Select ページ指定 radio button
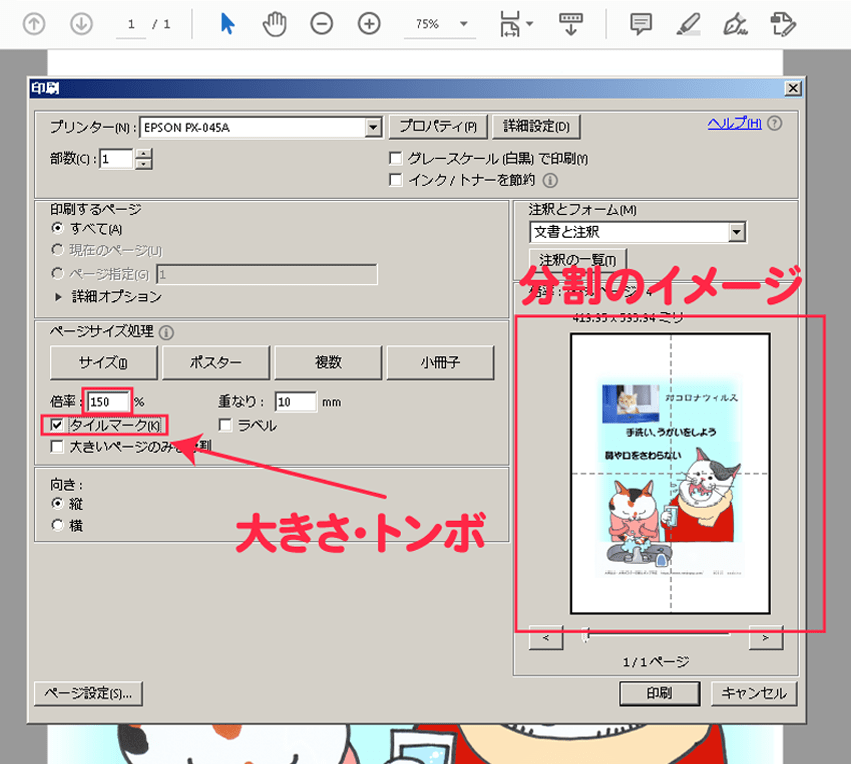The width and height of the screenshot is (851, 764). tap(57, 273)
